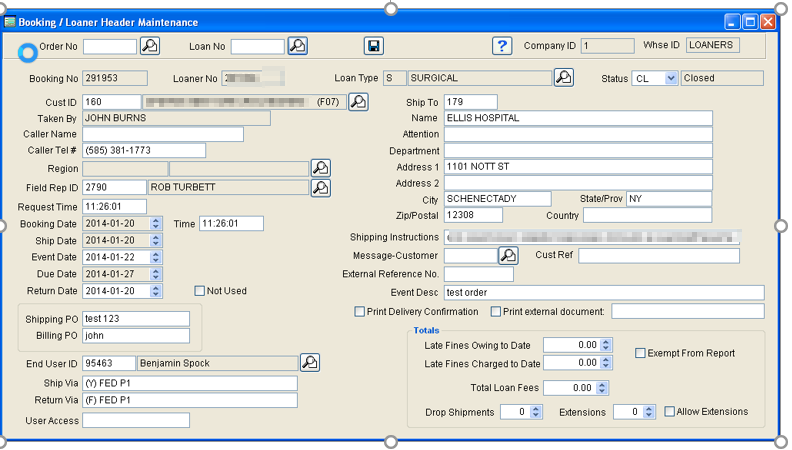
Task: Click the Due Date spinner arrows
Action: [156, 274]
